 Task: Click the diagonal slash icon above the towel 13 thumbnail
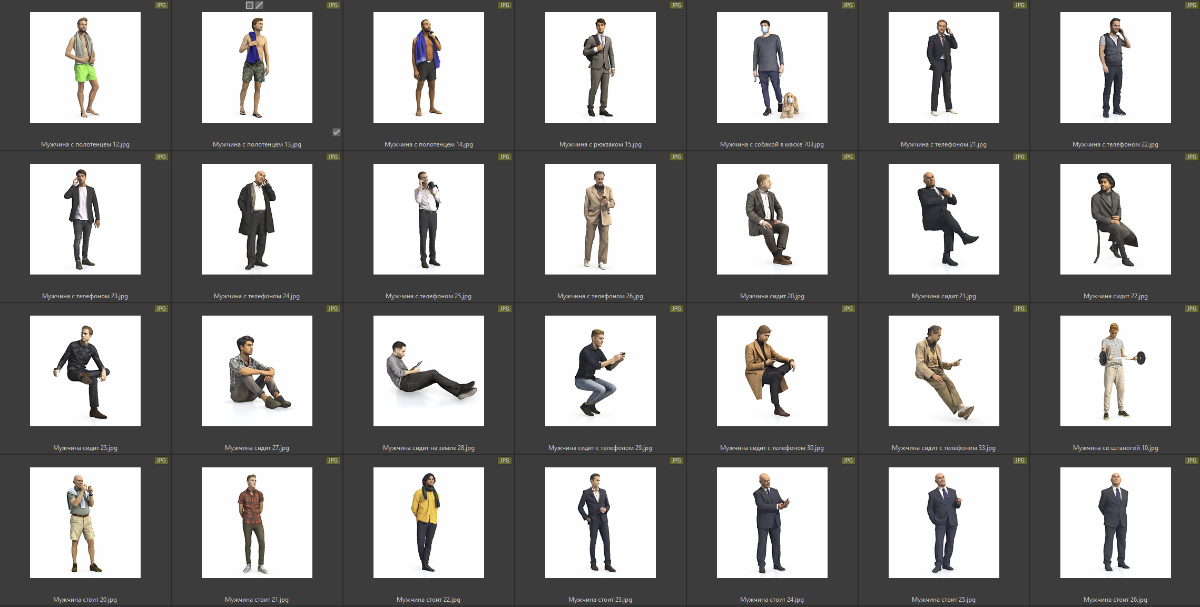259,5
